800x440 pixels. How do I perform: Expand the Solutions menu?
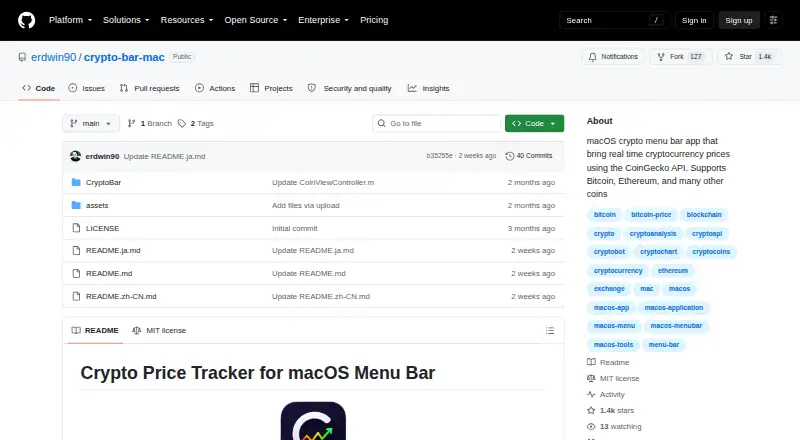click(x=126, y=20)
